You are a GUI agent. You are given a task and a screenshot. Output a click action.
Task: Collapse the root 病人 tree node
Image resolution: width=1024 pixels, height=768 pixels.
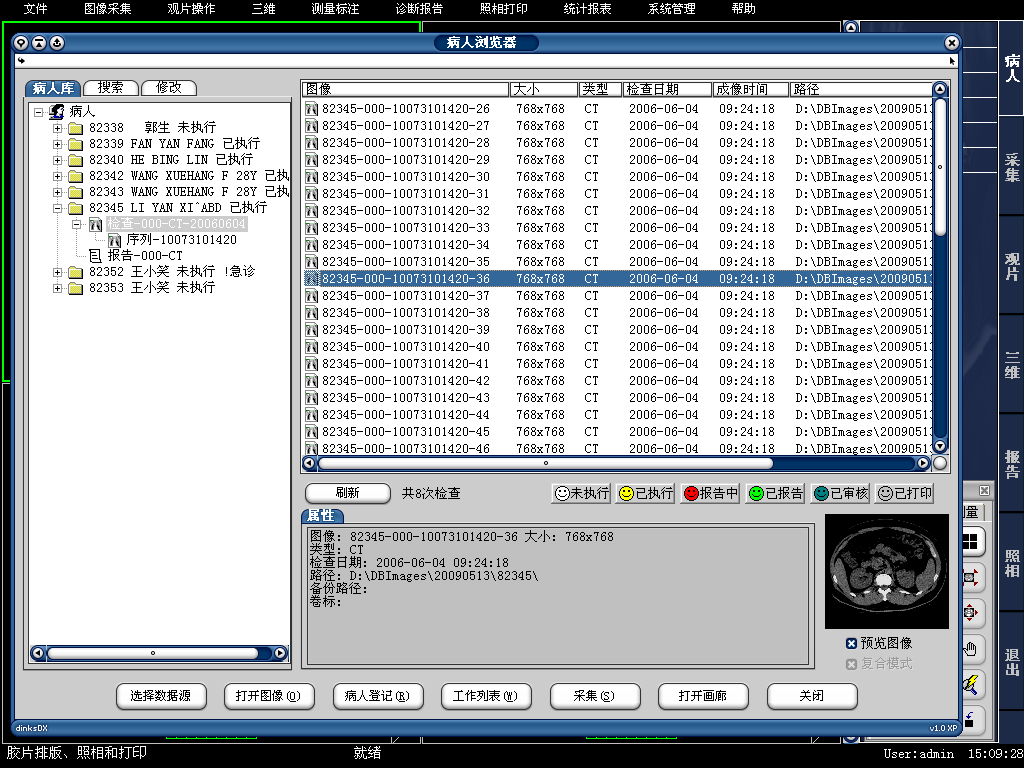pyautogui.click(x=39, y=112)
